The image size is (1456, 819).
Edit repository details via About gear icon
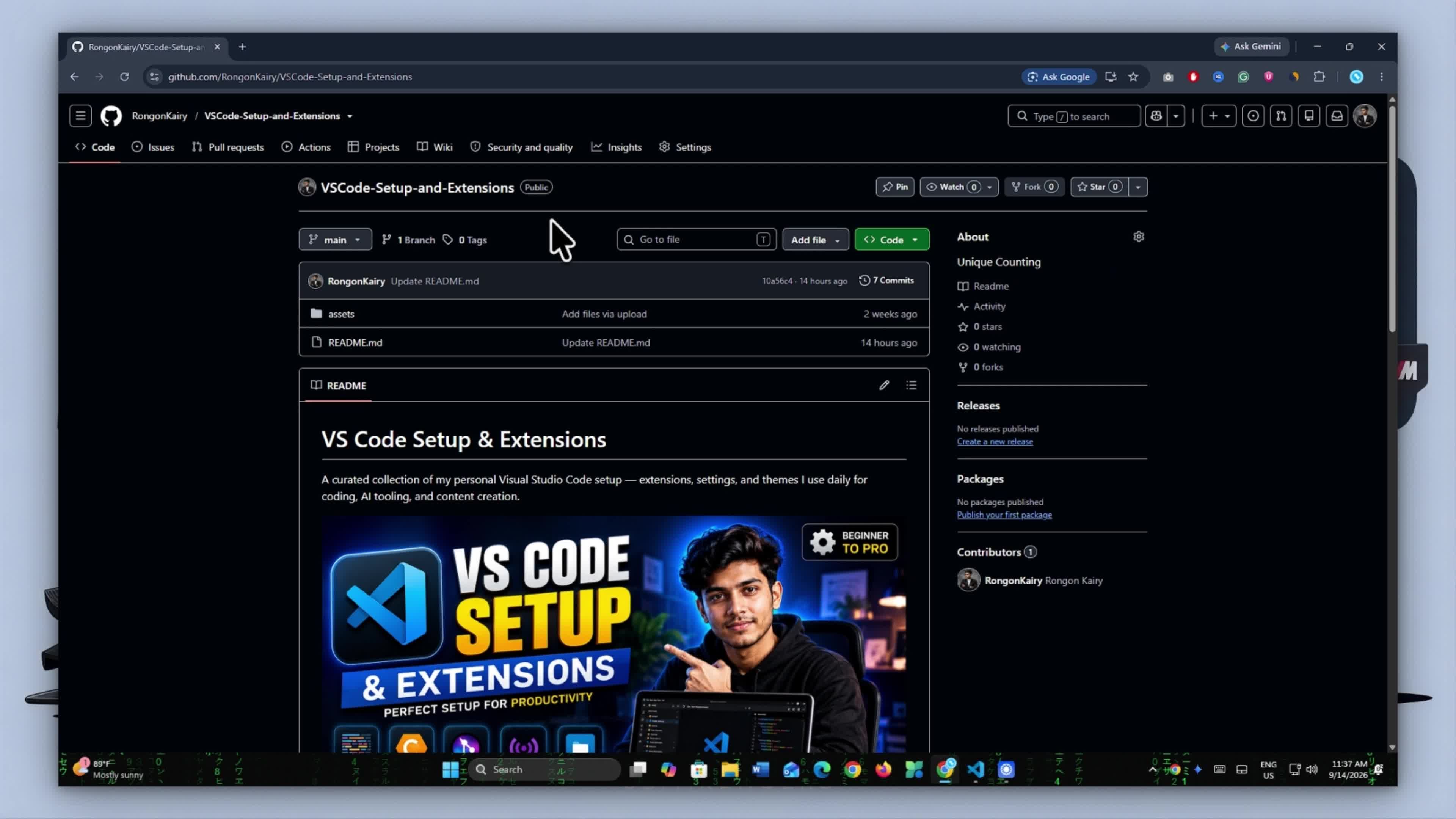1138,237
